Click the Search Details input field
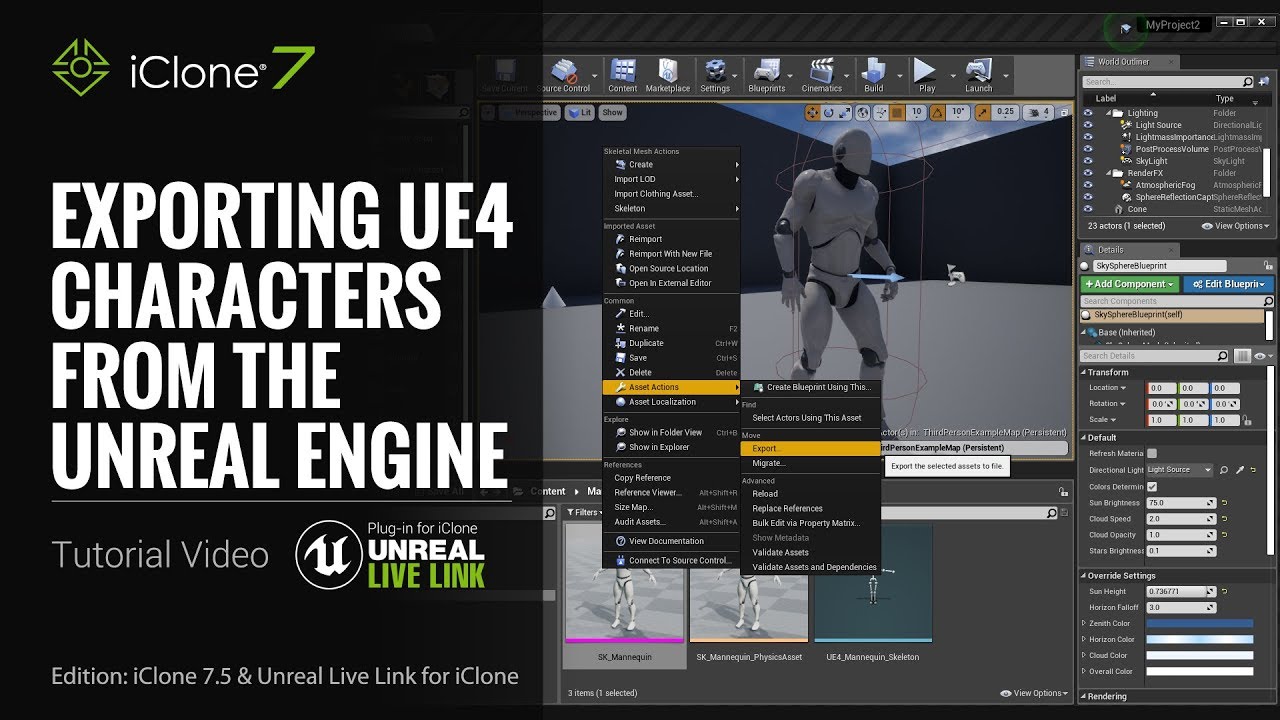 (x=1155, y=356)
